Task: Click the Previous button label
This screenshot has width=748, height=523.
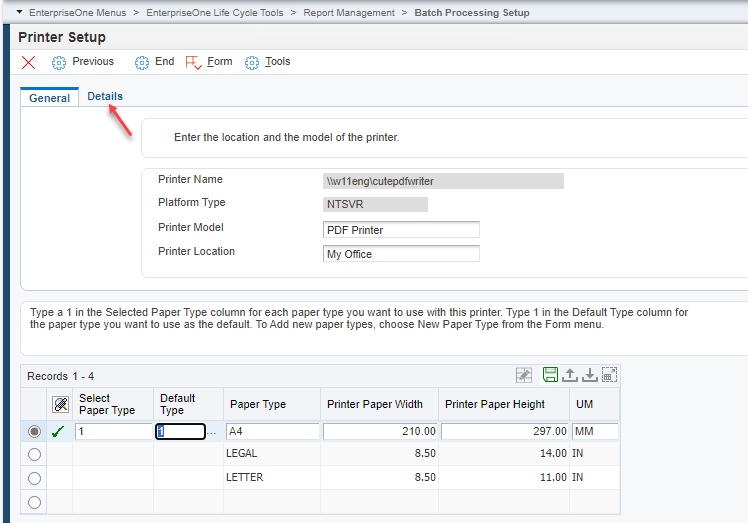Action: click(x=93, y=62)
